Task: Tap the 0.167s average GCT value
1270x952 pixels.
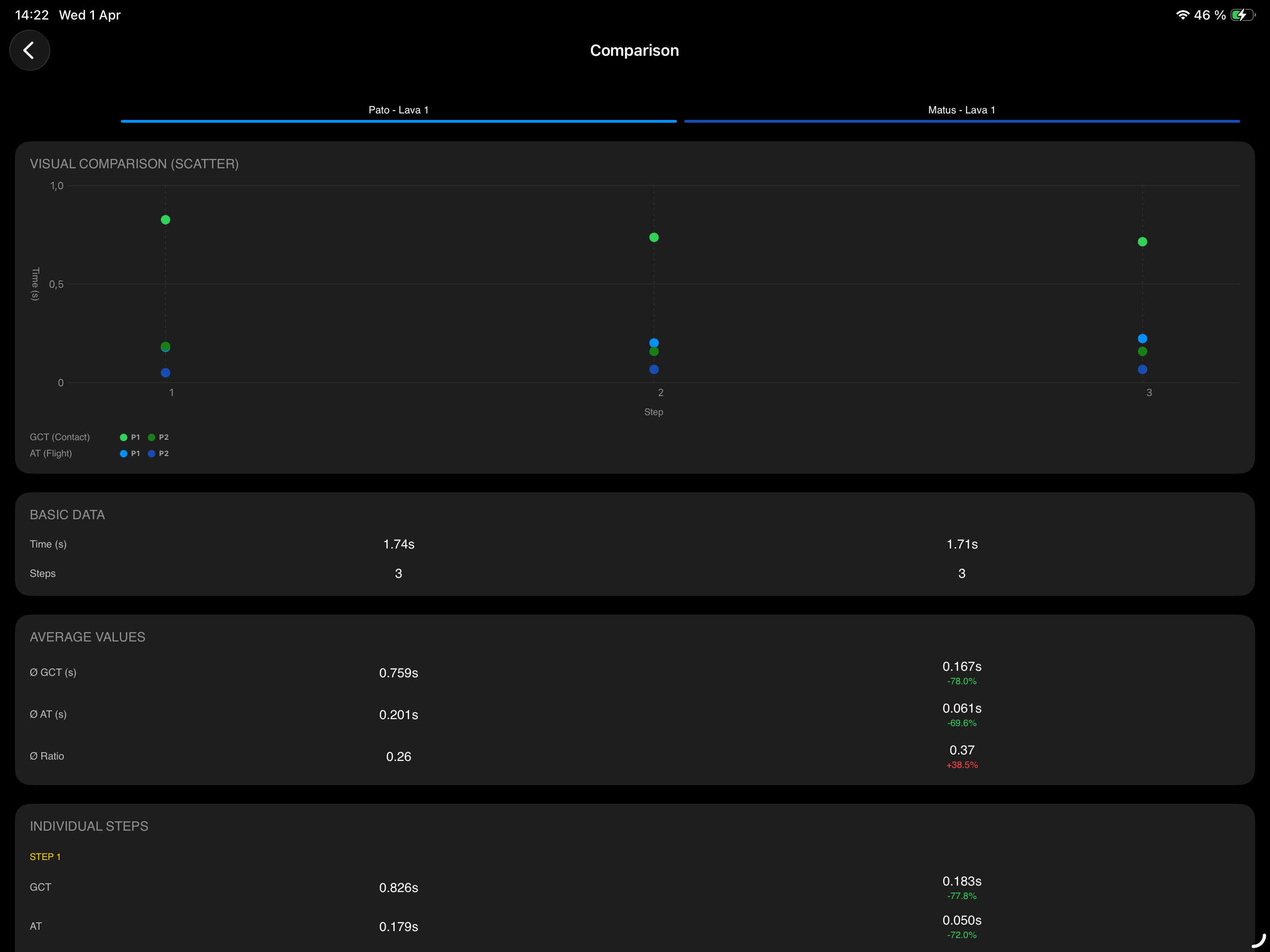Action: 962,667
